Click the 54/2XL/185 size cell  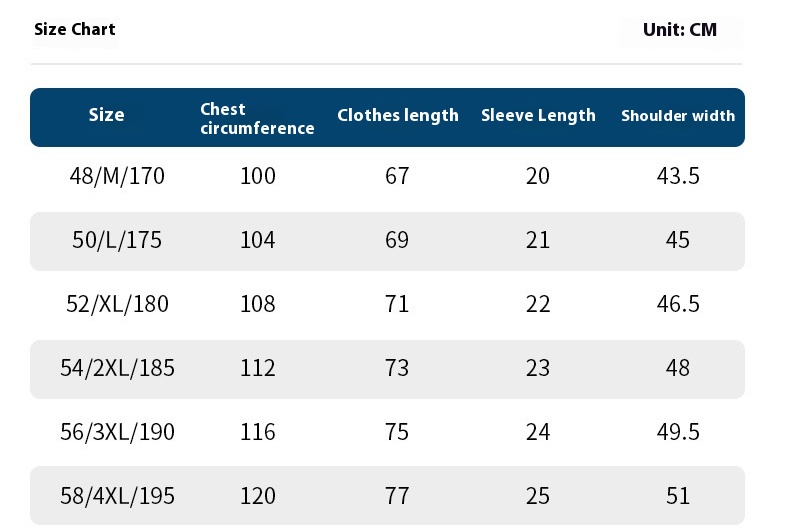(x=117, y=368)
